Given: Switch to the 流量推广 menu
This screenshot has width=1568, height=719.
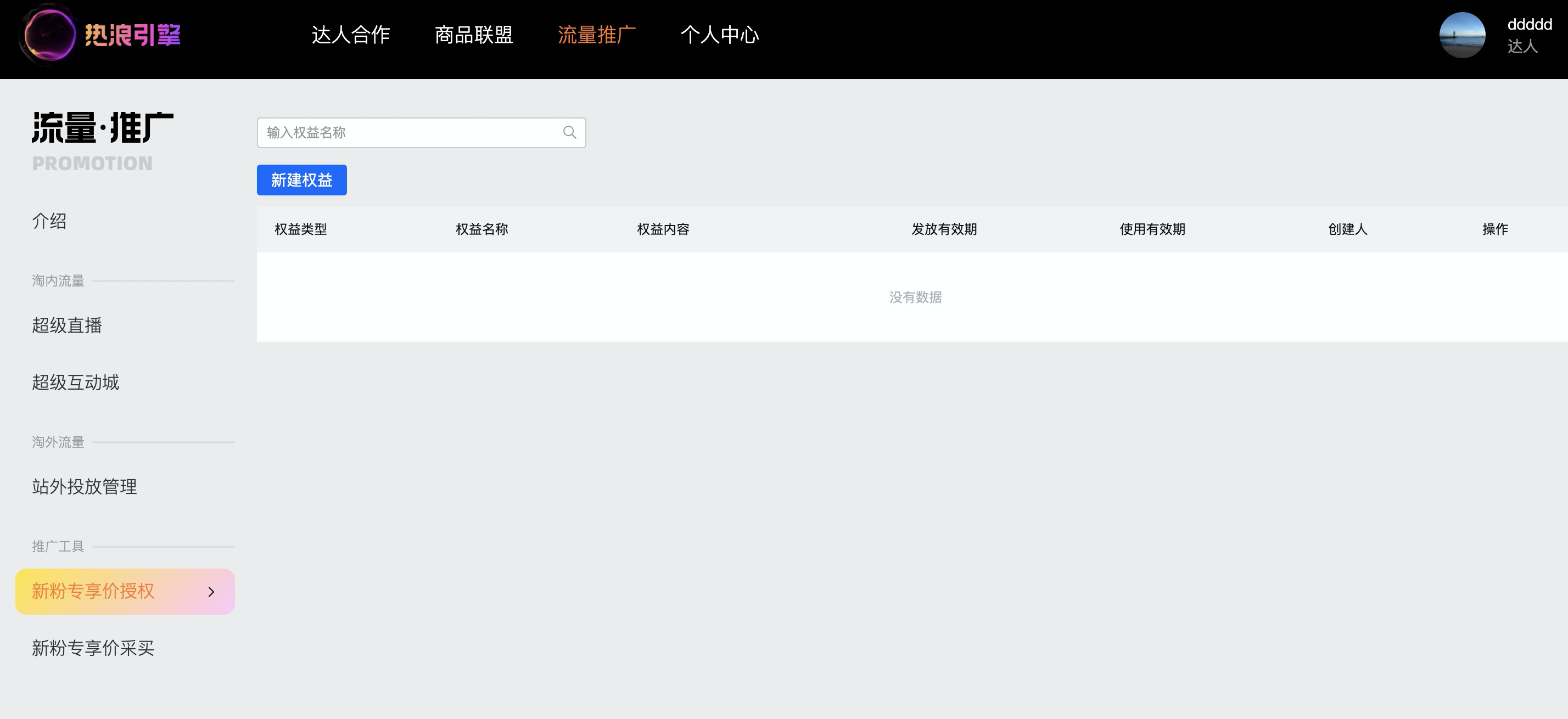Looking at the screenshot, I should 597,35.
